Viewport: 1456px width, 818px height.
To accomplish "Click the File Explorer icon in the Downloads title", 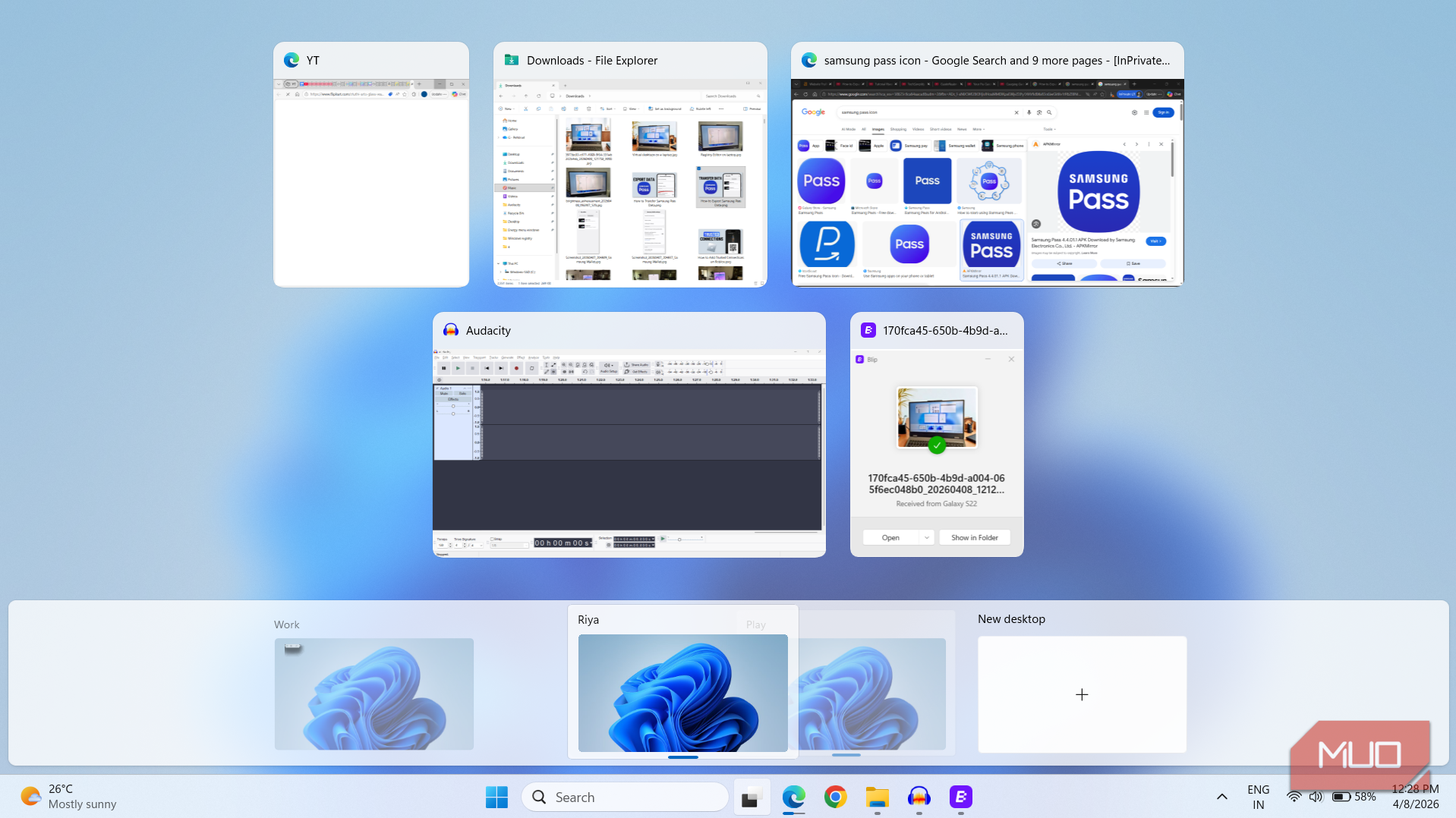I will pos(512,60).
